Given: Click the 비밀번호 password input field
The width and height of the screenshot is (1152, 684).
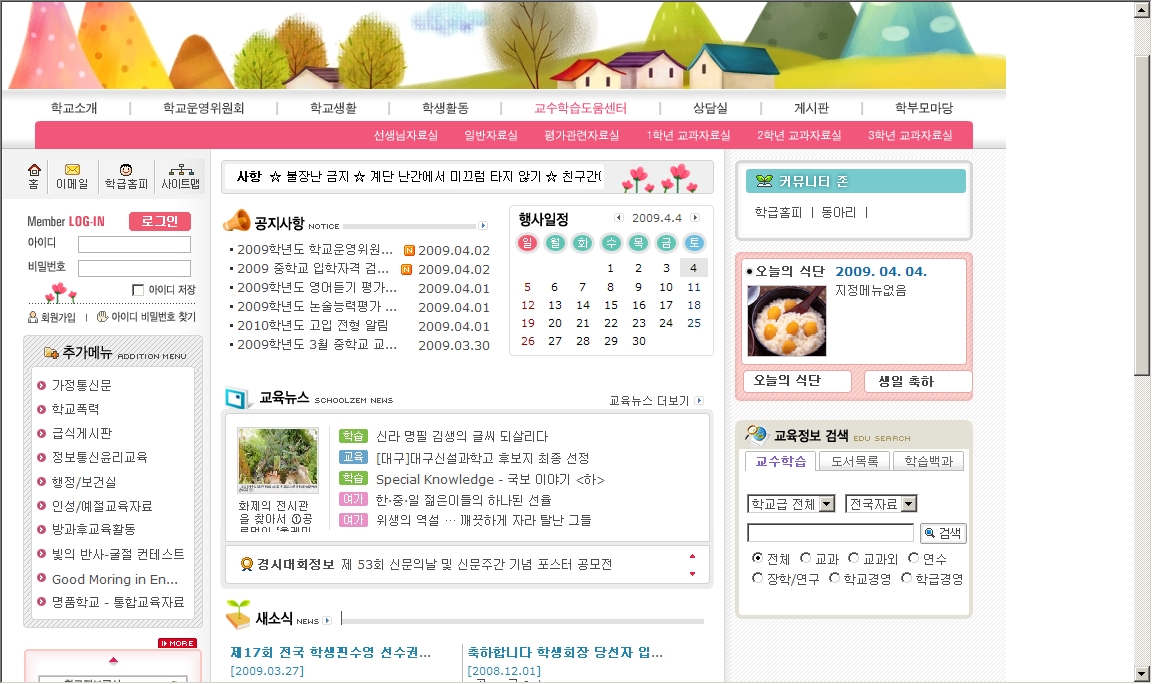Looking at the screenshot, I should click(x=134, y=268).
